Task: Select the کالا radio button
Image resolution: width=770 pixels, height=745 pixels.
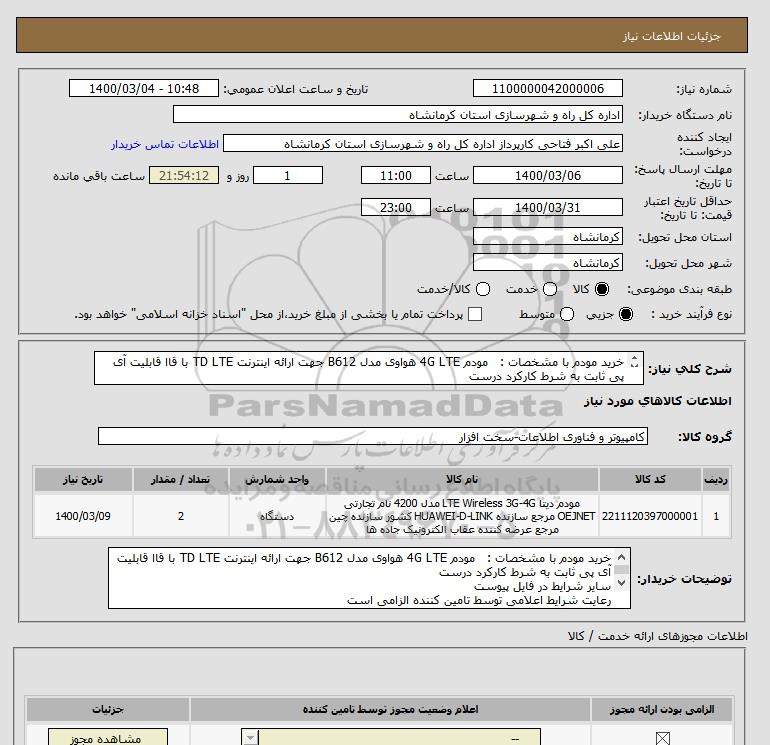Action: click(x=602, y=289)
